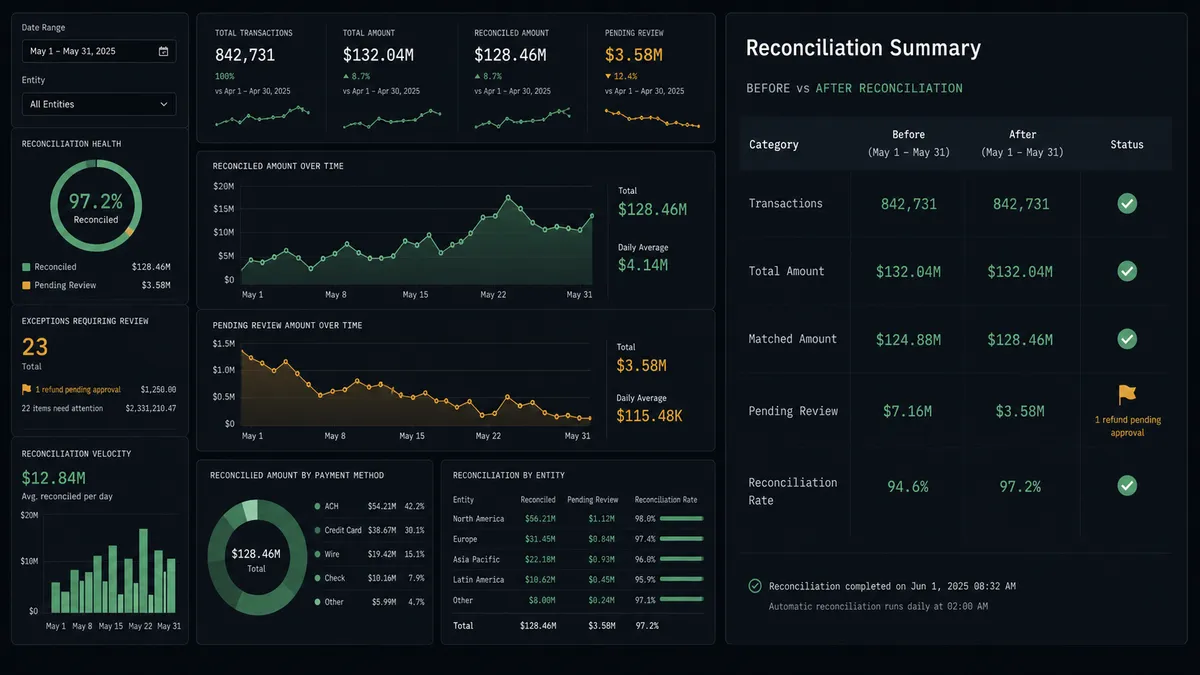Click the Reconciliation completed check circle icon
This screenshot has width=1200, height=675.
(755, 586)
